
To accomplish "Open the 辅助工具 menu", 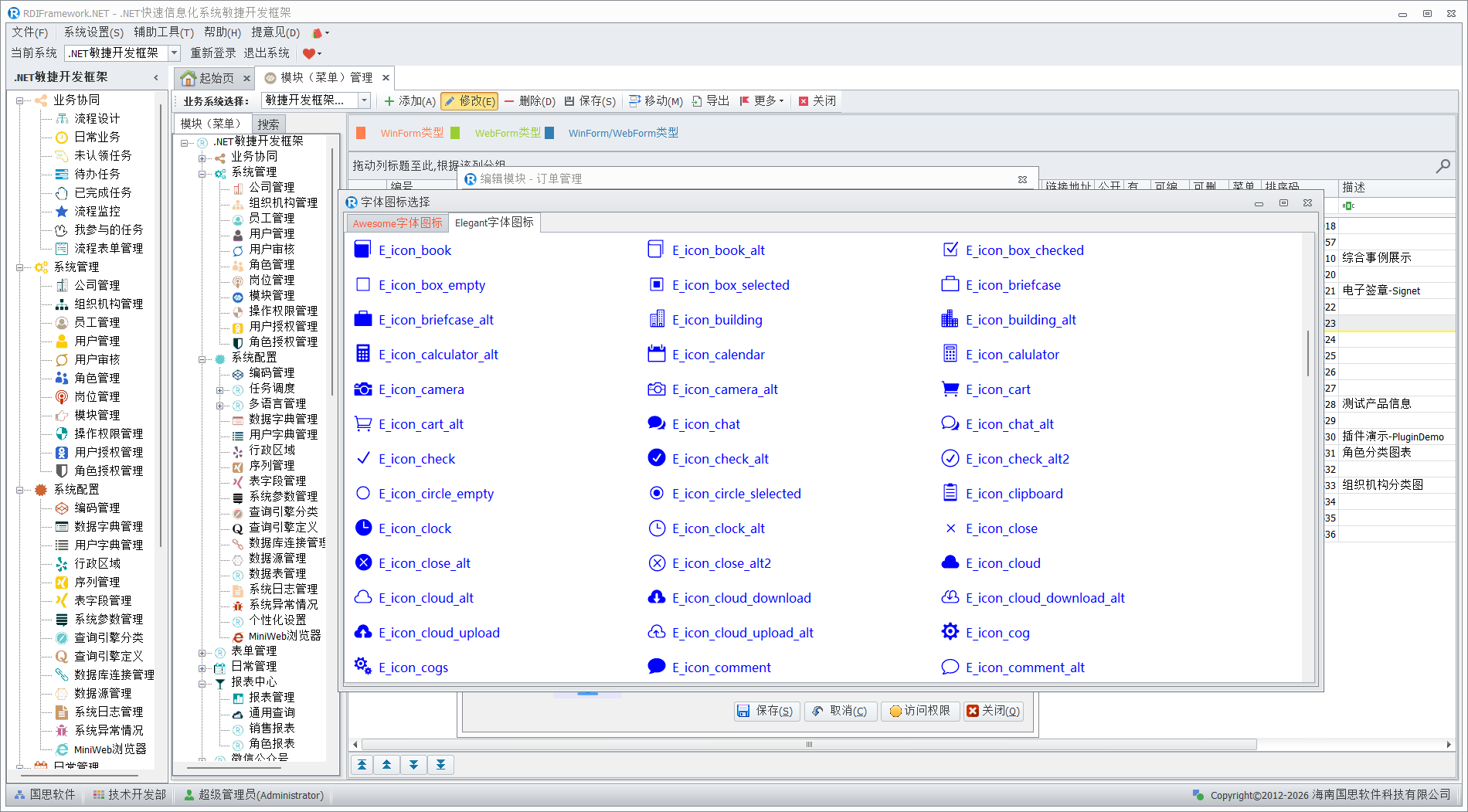I will coord(163,32).
